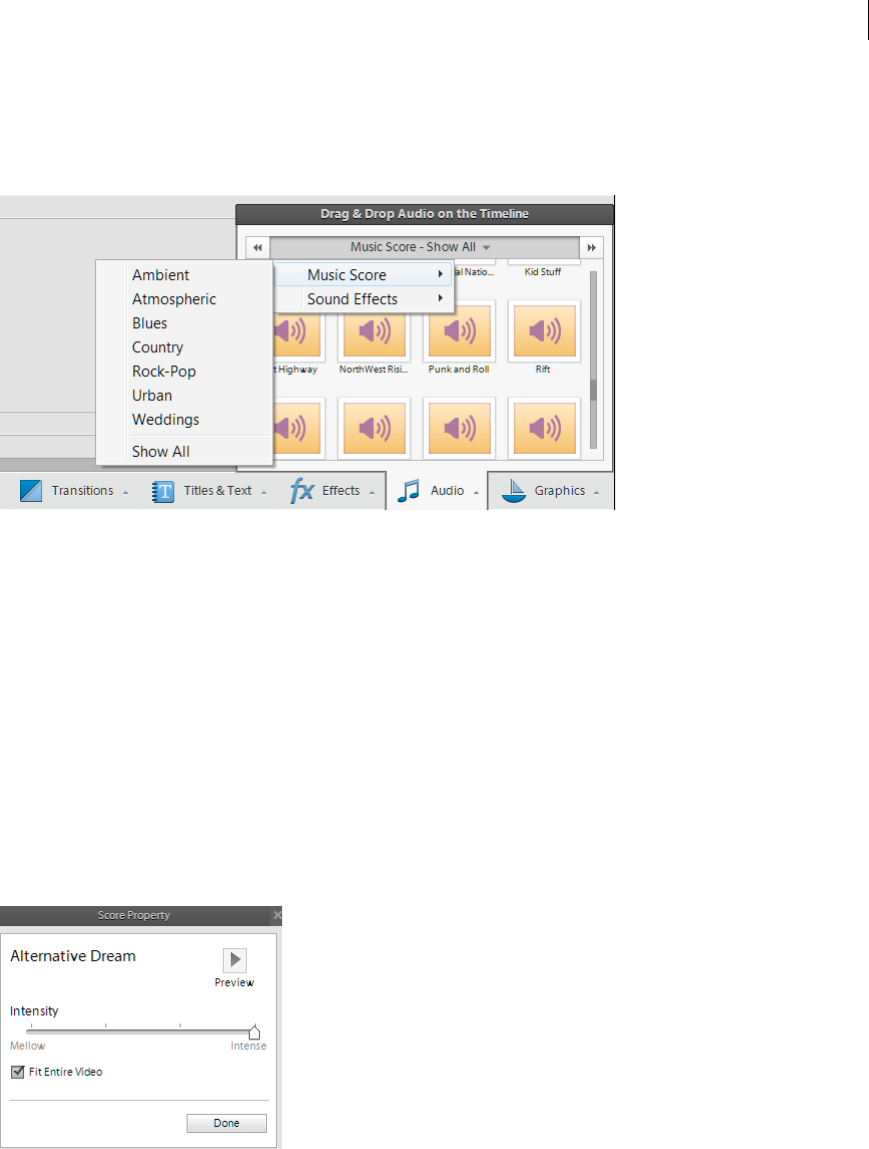
Task: Select the NorthWest Rising score thumbnail
Action: [x=374, y=331]
